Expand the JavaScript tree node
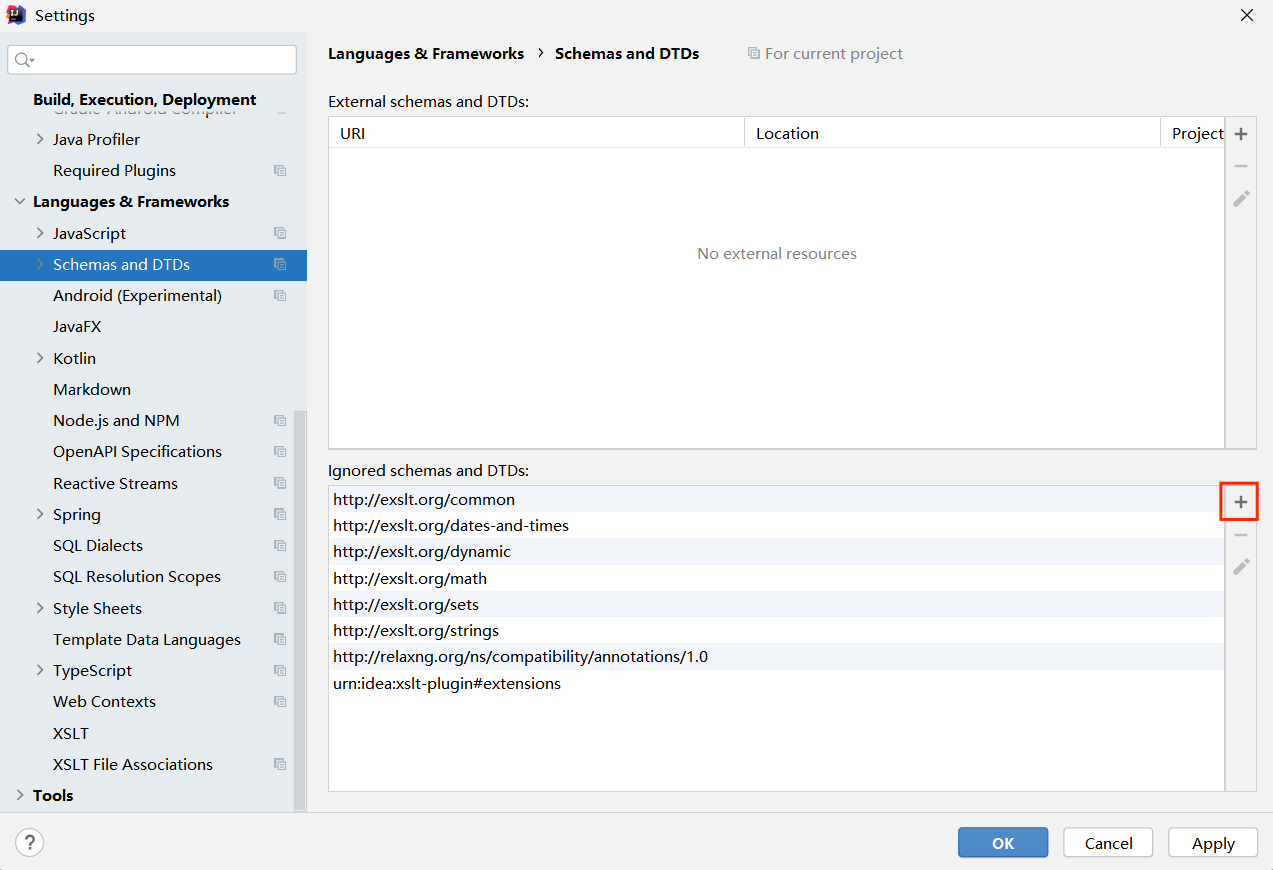Image resolution: width=1273 pixels, height=870 pixels. point(40,233)
